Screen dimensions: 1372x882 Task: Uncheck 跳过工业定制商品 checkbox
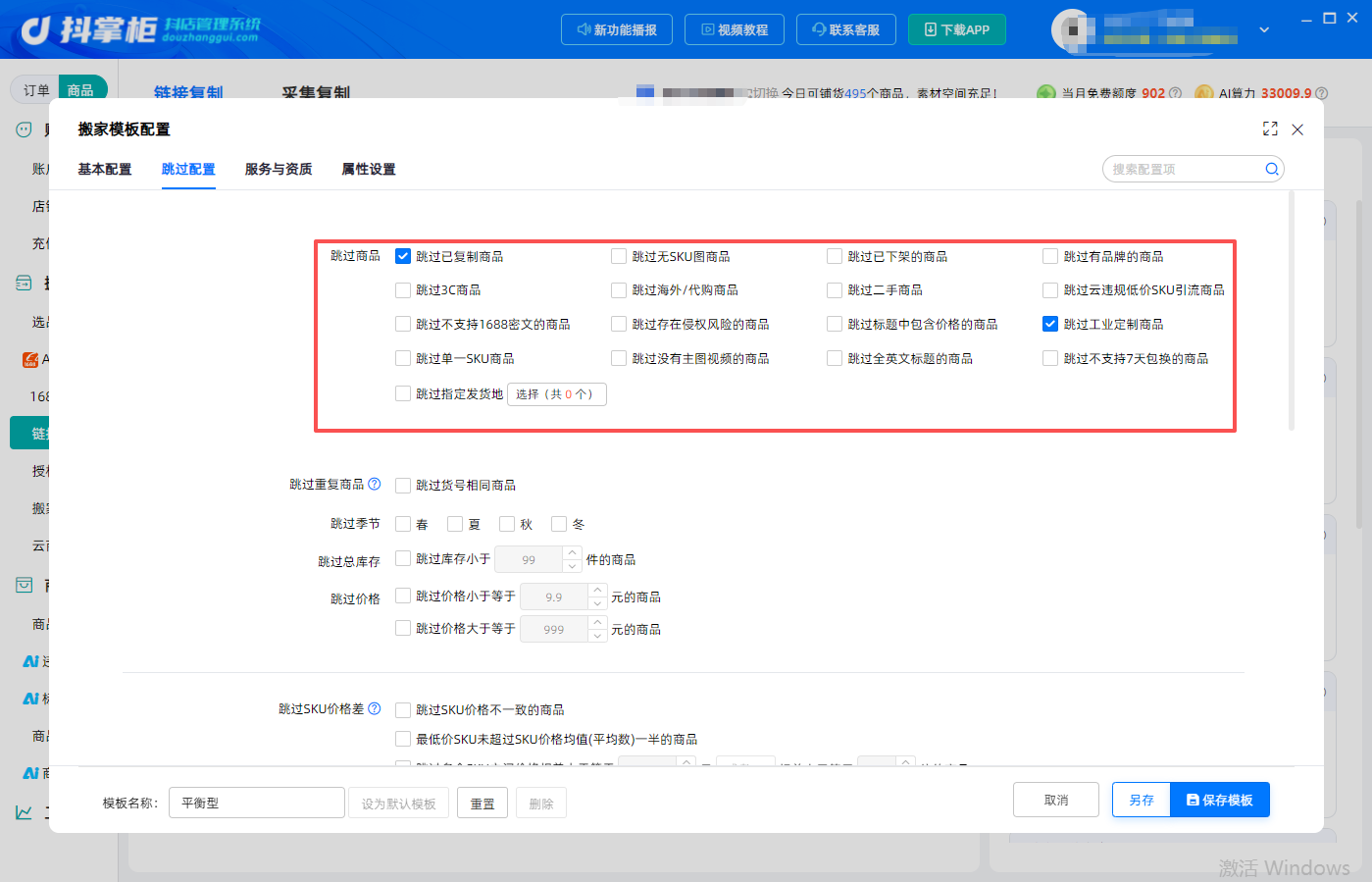tap(1050, 324)
